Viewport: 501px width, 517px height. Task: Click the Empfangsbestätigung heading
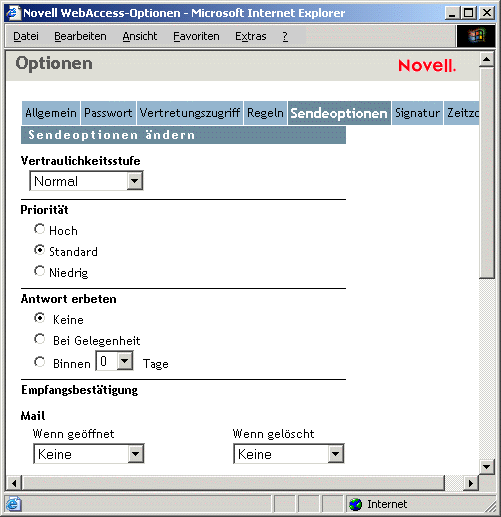coord(79,390)
